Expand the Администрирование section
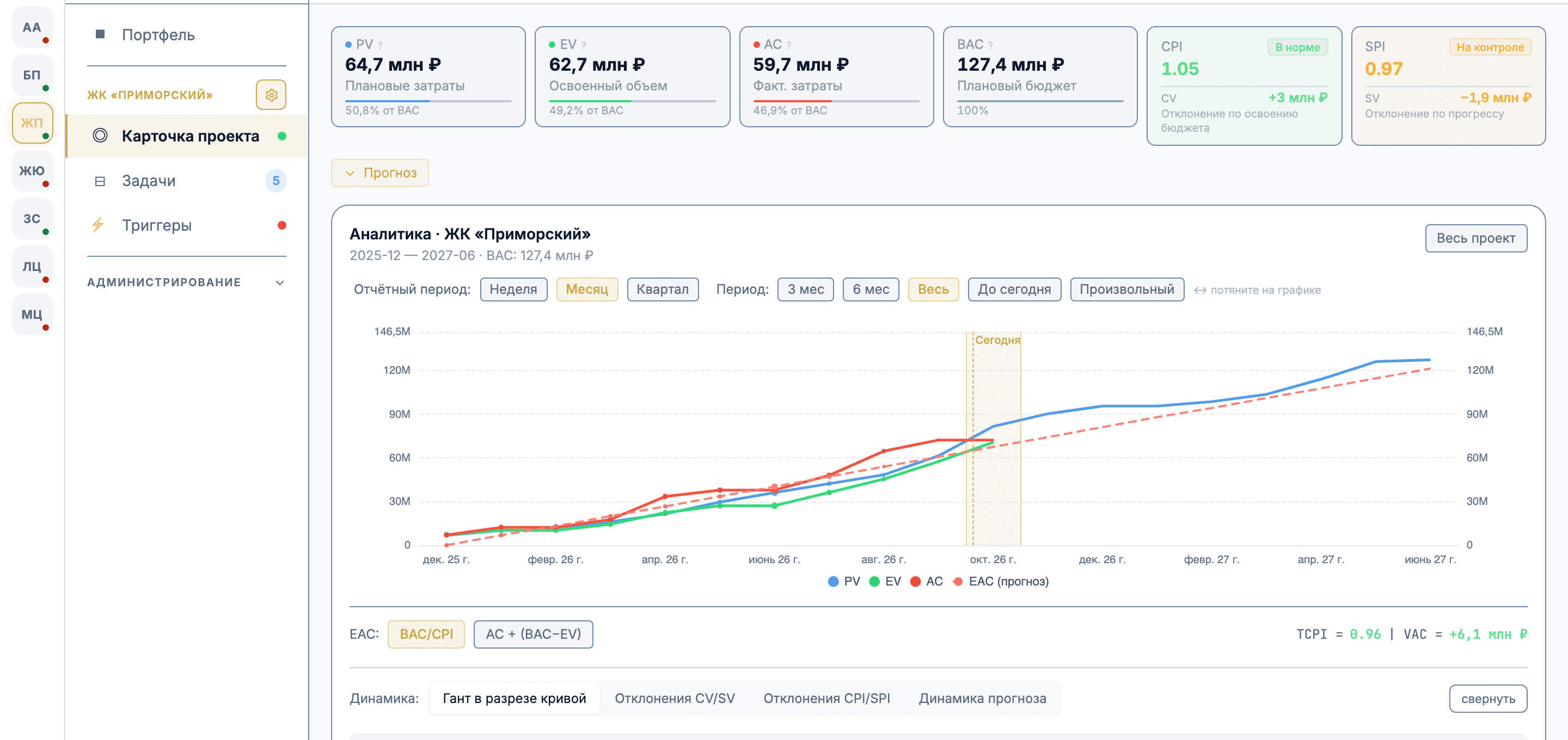The width and height of the screenshot is (1568, 740). pos(186,282)
